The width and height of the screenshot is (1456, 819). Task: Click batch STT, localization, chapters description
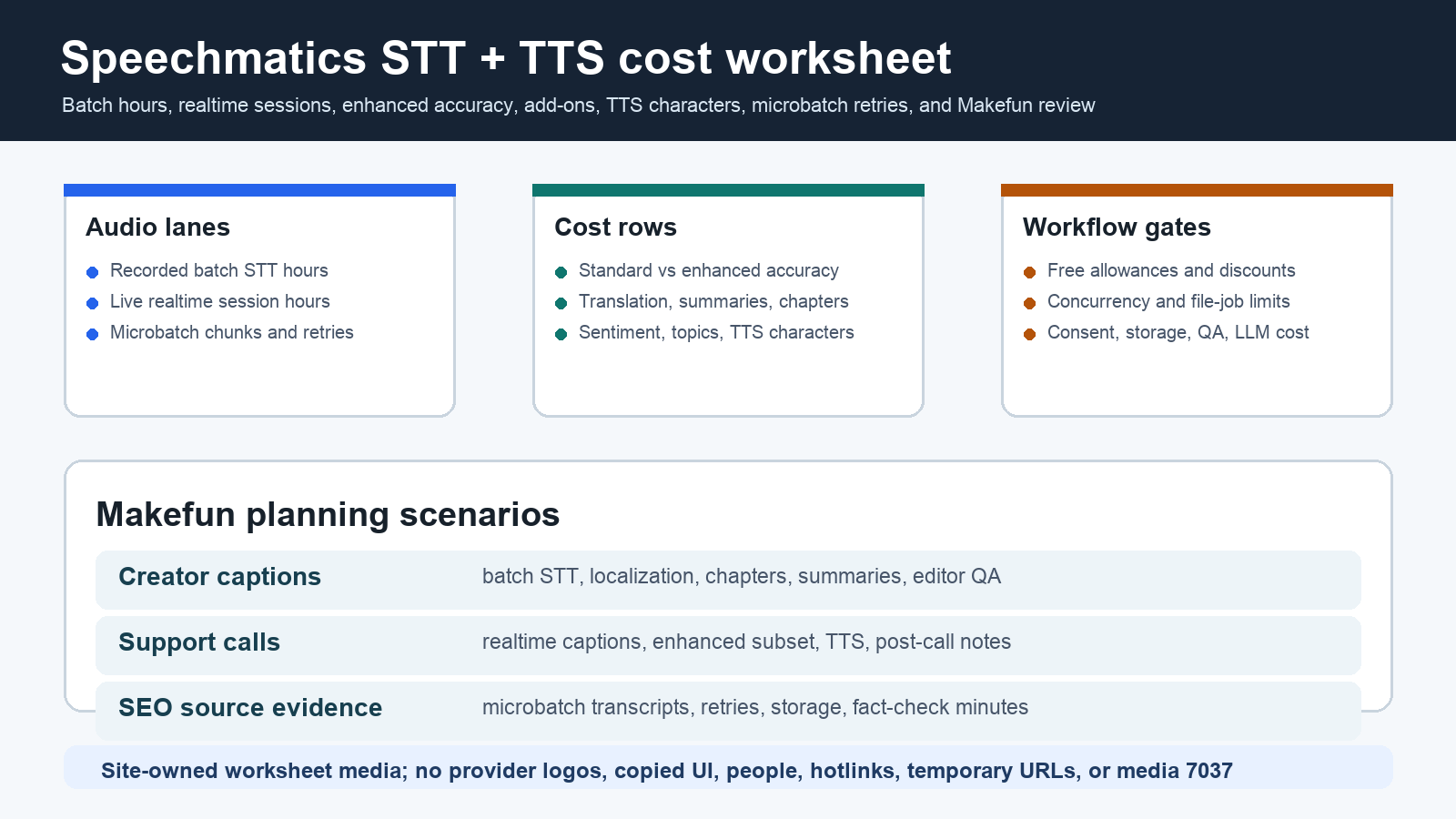click(742, 576)
